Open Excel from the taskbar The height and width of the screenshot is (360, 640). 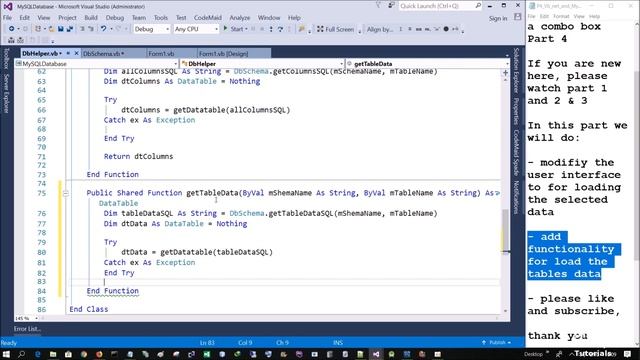pos(207,354)
